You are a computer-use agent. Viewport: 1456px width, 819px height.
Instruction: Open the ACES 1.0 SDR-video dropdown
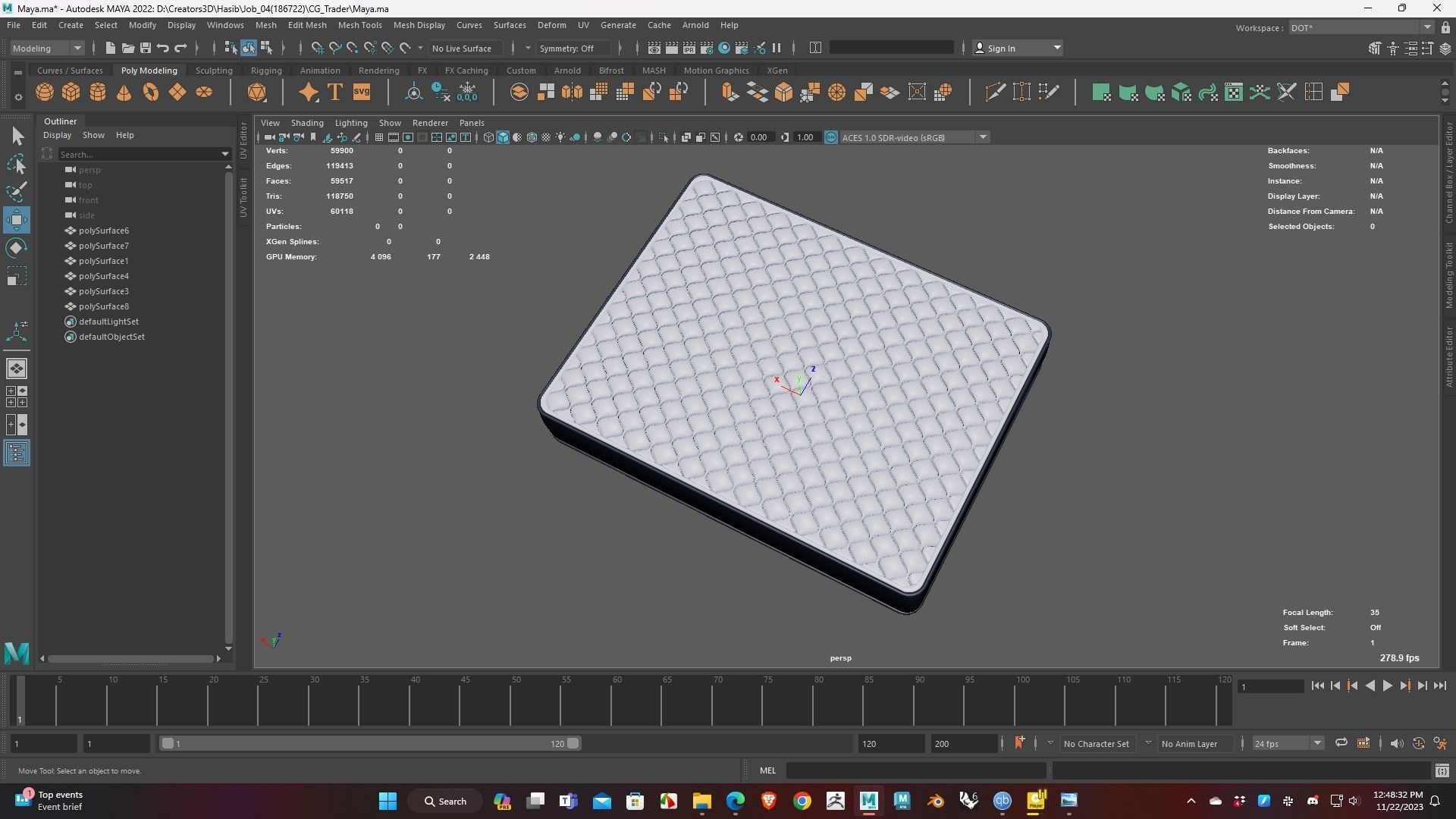click(x=914, y=137)
